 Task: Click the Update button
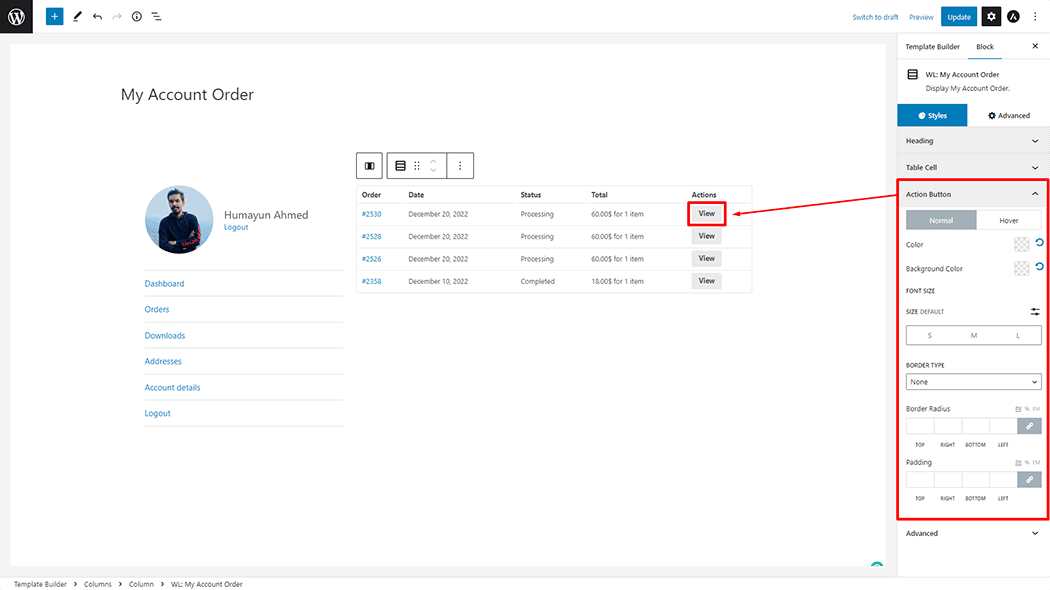point(959,17)
